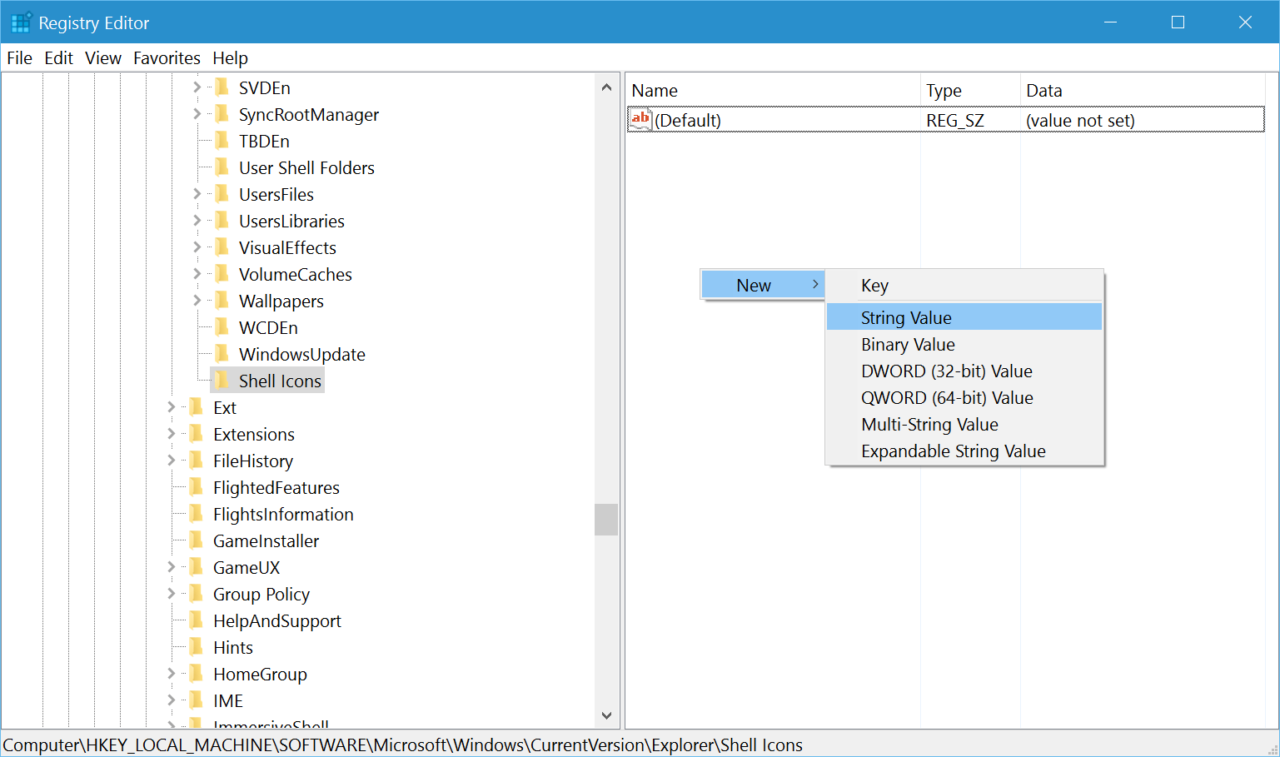Click the WindowsUpdate folder icon
This screenshot has height=757, width=1280.
click(x=222, y=353)
